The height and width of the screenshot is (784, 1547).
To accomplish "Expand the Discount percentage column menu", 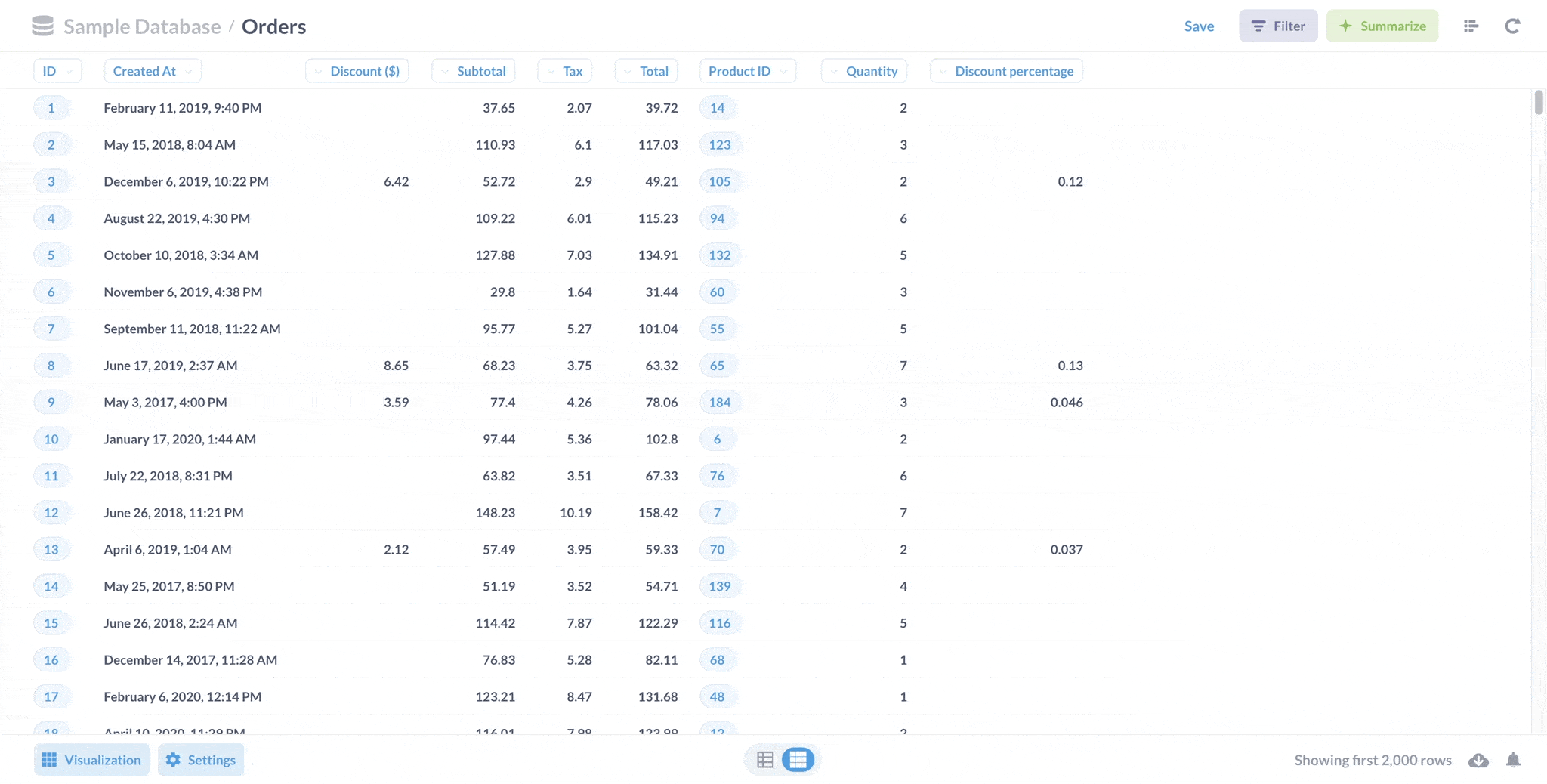I will click(942, 70).
